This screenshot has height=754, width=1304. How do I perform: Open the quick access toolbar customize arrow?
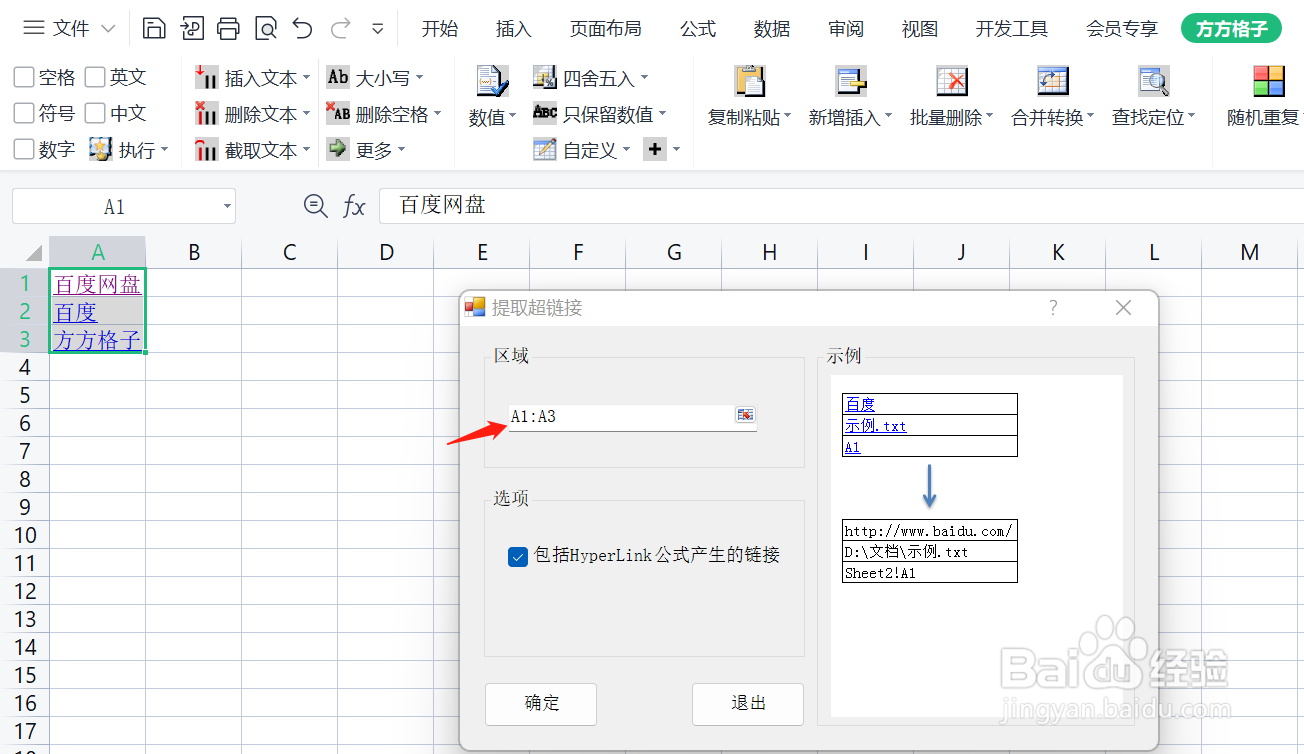coord(377,29)
